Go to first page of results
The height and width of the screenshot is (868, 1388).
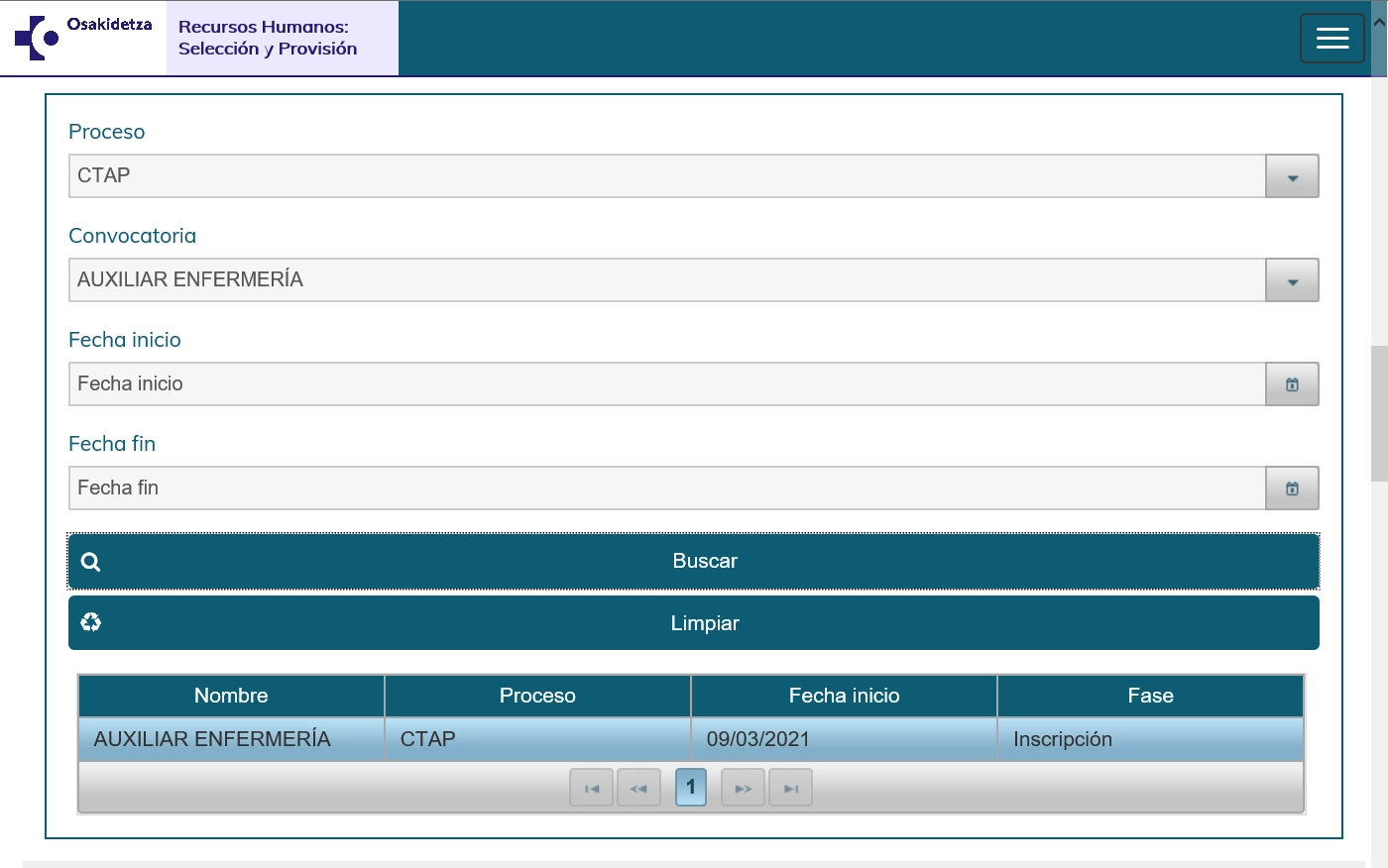click(x=592, y=789)
